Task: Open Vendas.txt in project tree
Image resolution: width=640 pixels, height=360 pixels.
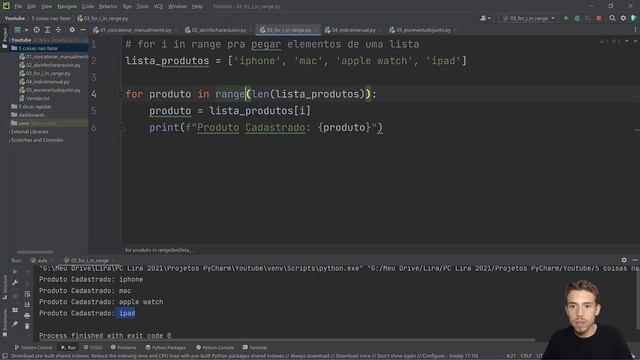Action: (35, 98)
